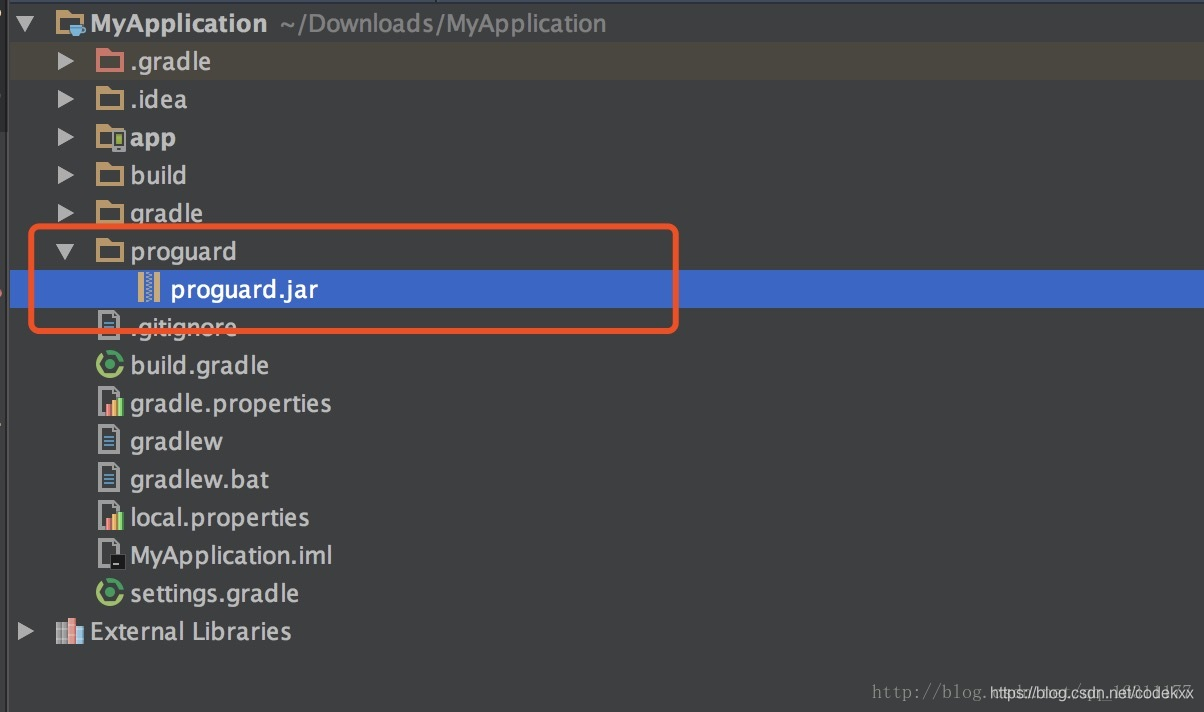
Task: Expand the .idea folder arrow
Action: (66, 100)
